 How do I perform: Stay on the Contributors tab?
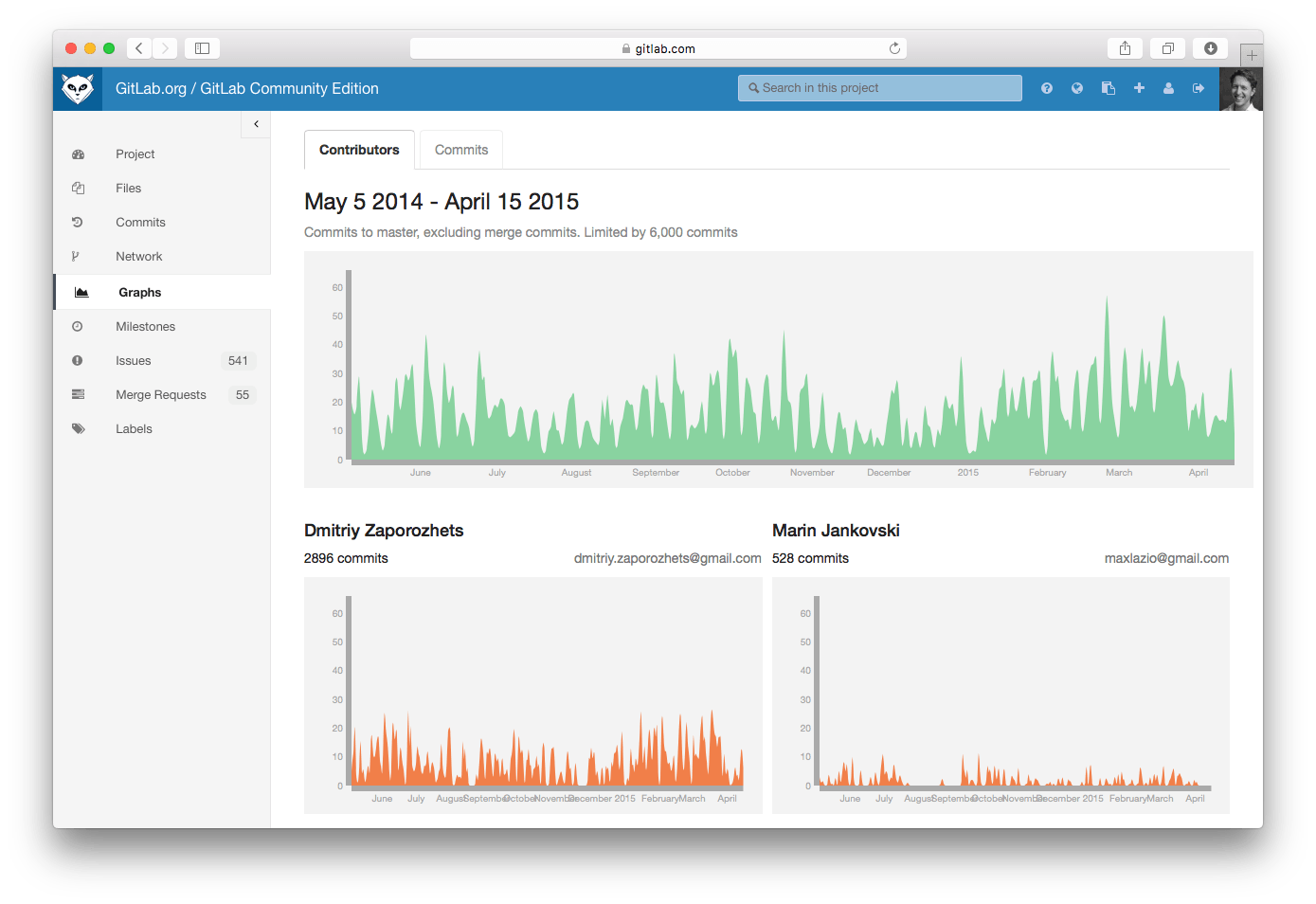click(x=359, y=149)
